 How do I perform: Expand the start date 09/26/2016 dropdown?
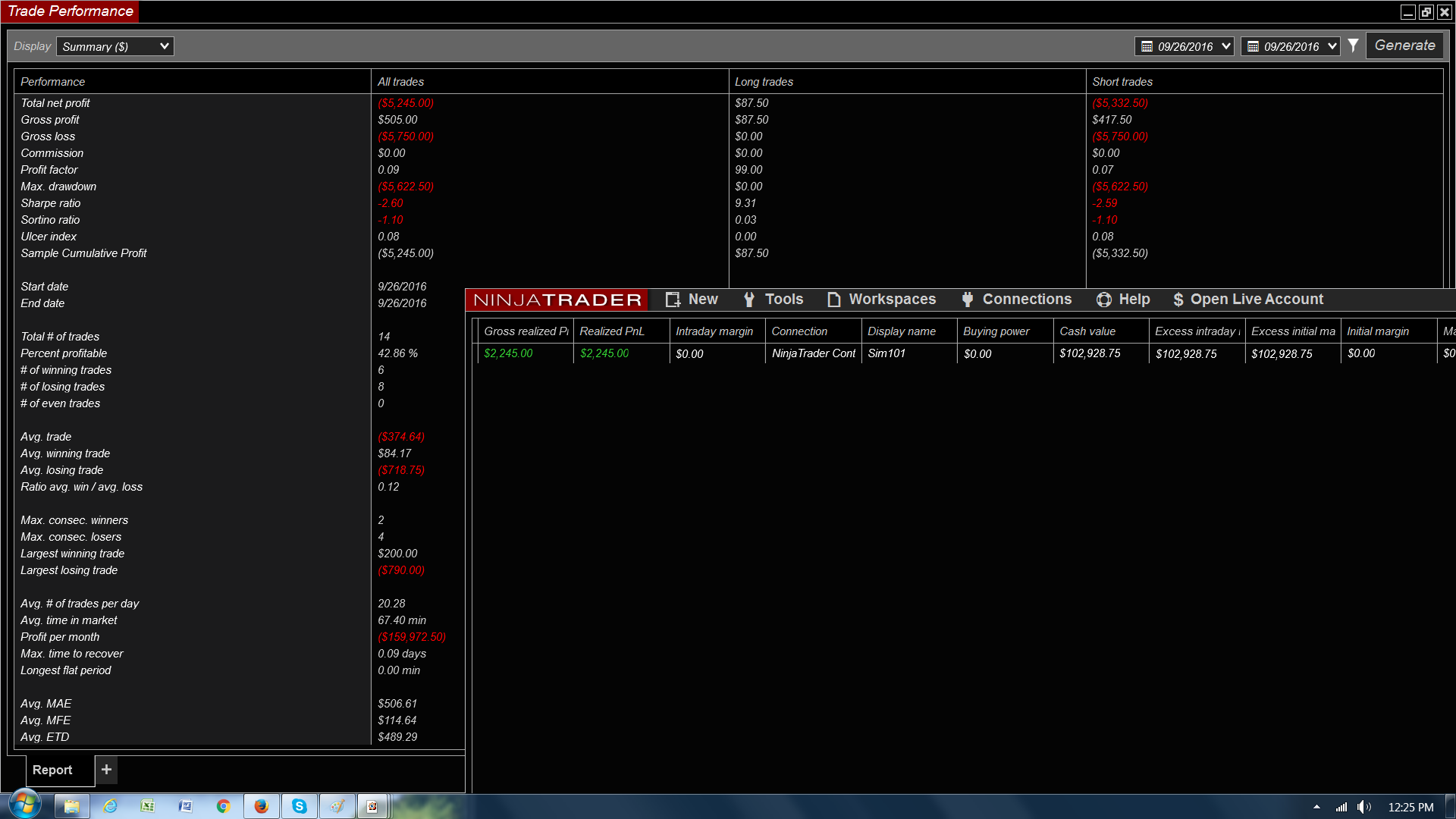[x=1225, y=46]
